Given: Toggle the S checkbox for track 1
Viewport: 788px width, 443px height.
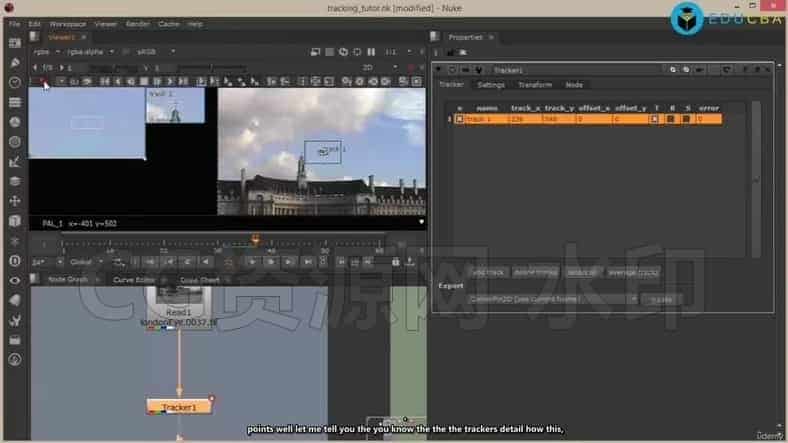Looking at the screenshot, I should point(686,119).
